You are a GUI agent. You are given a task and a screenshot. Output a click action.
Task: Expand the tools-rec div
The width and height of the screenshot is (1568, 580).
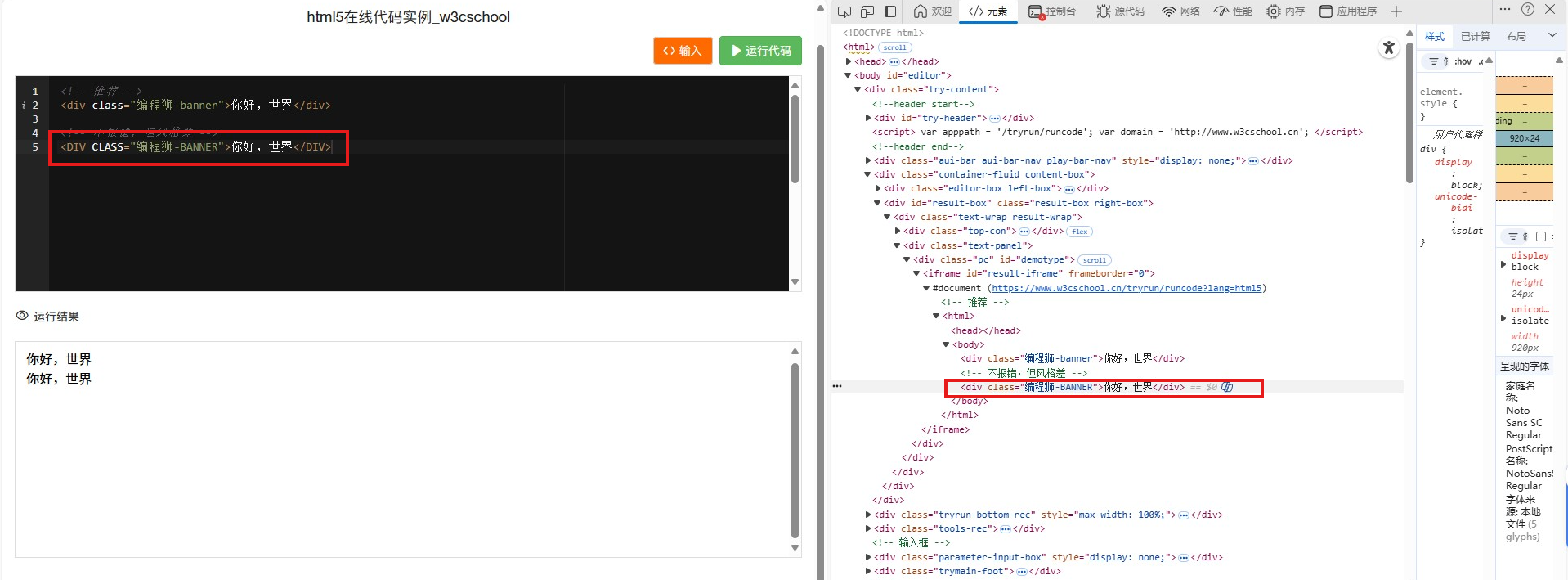pyautogui.click(x=867, y=528)
